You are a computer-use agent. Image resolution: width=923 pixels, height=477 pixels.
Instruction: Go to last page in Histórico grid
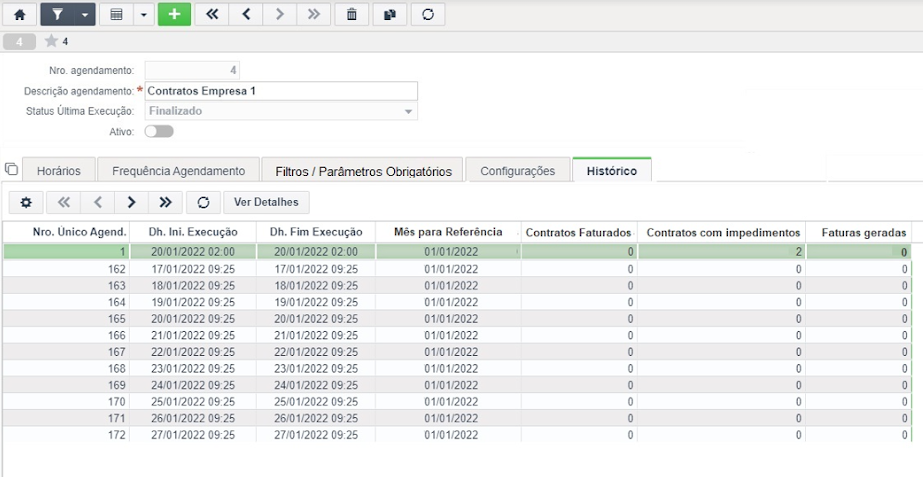(165, 203)
